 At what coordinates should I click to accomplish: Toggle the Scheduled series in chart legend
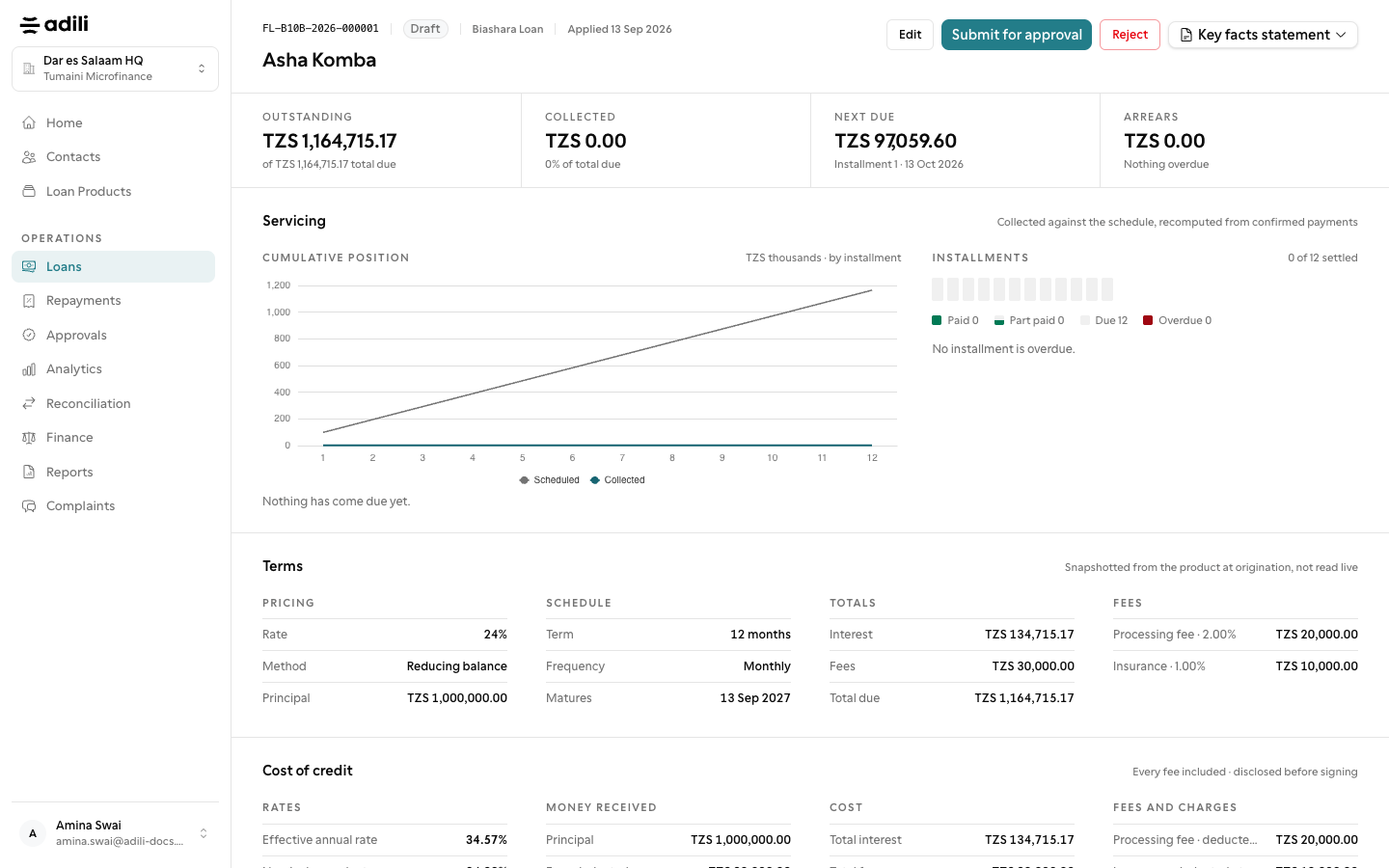click(x=549, y=479)
